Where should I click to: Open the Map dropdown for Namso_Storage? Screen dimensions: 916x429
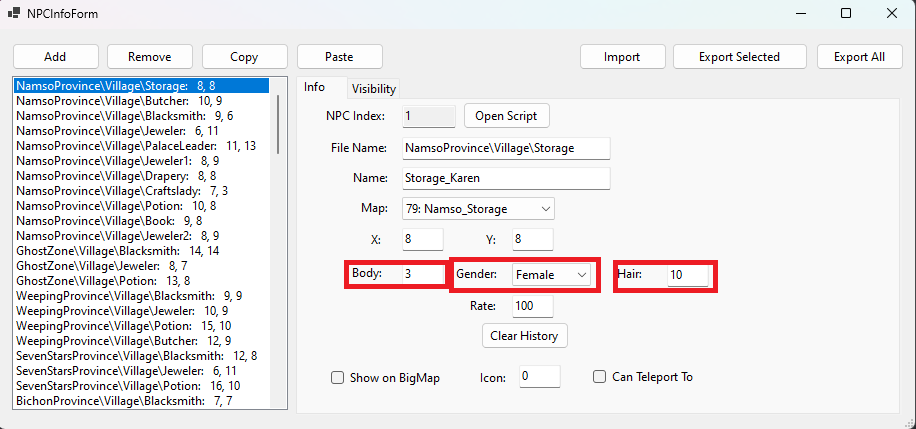click(x=478, y=209)
